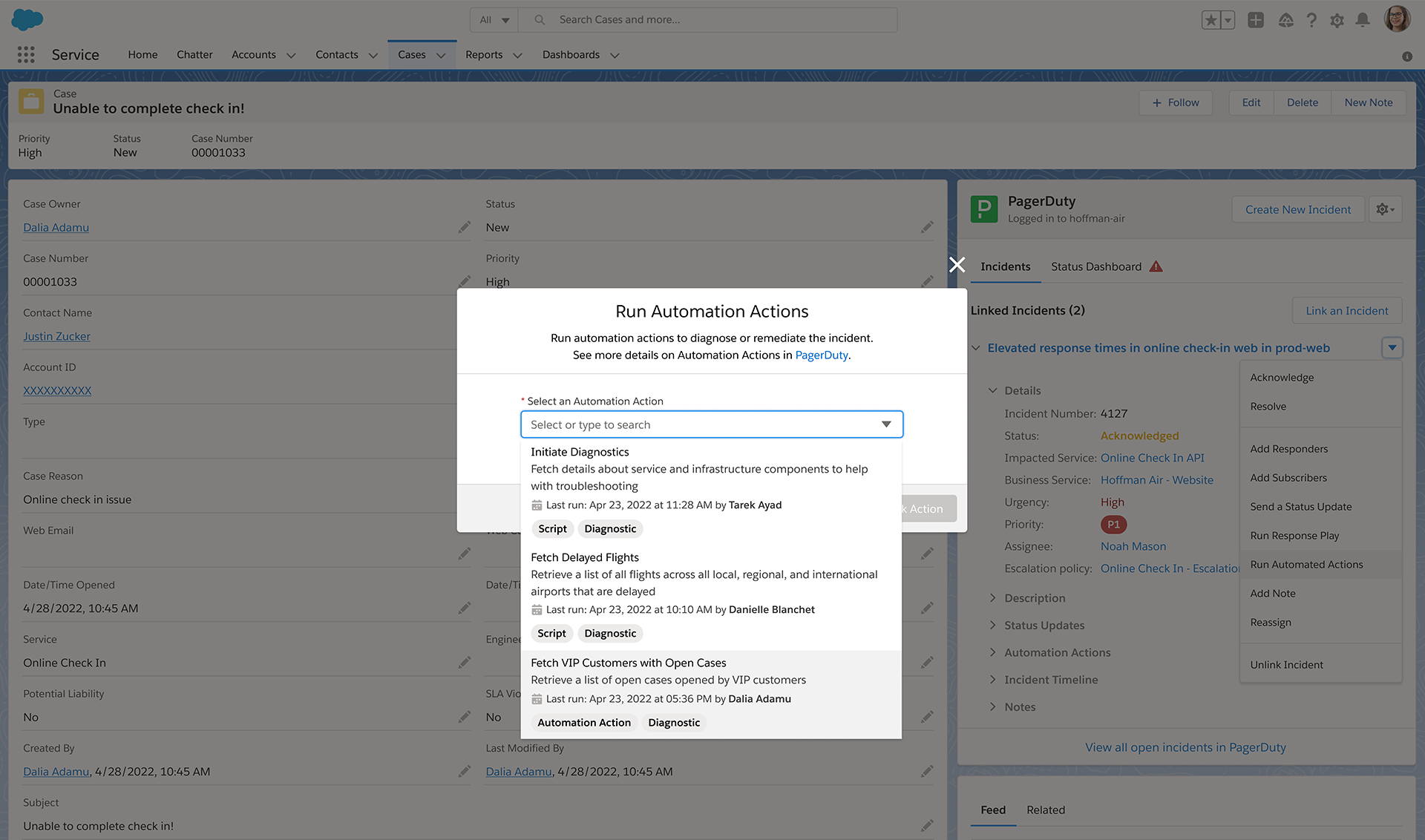Click the Follow button
Screen dimensions: 1425x840
point(1176,102)
